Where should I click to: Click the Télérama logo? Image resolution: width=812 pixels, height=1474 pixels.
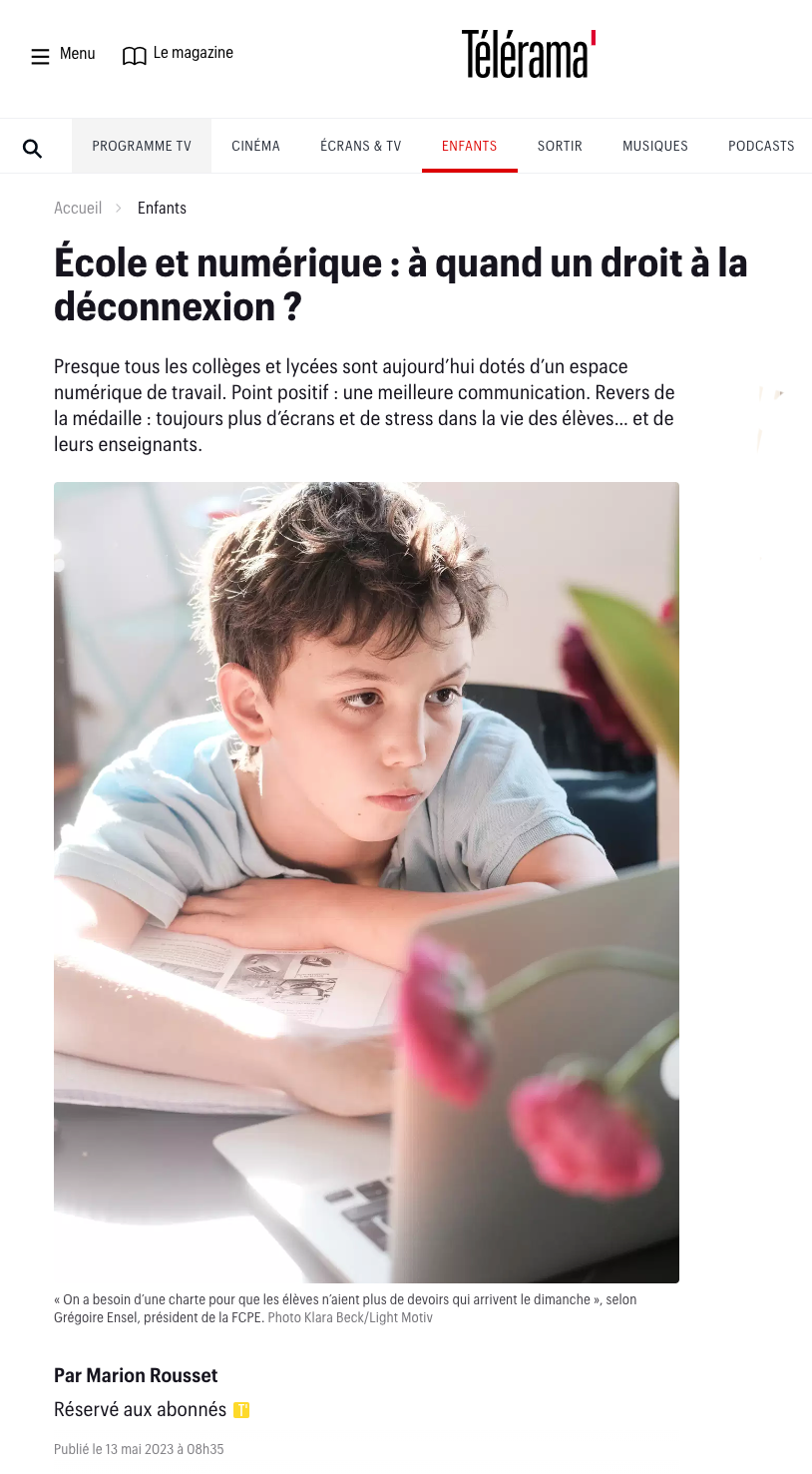coord(529,54)
